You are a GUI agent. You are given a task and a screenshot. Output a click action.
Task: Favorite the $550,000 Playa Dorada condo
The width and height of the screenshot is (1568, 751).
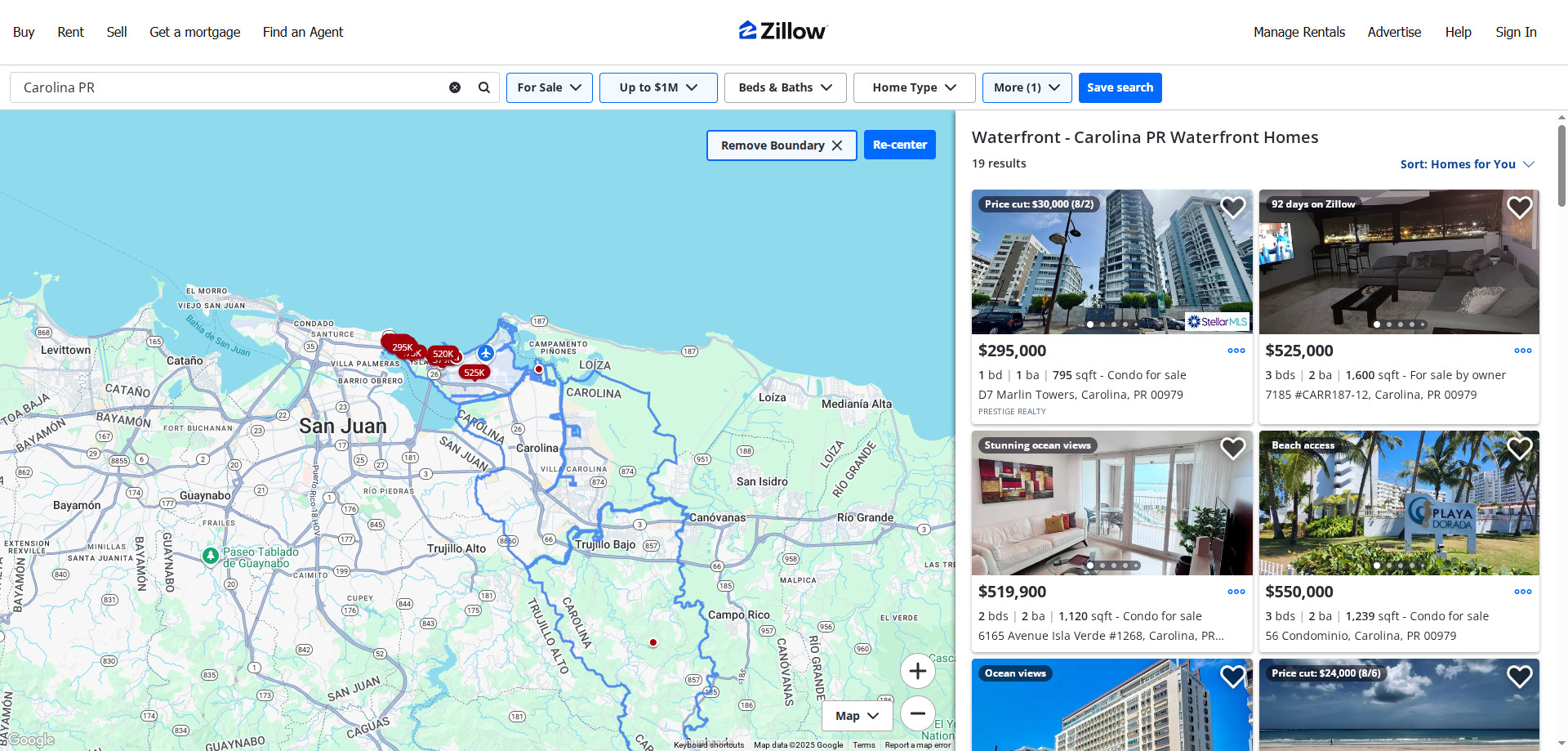[1519, 449]
